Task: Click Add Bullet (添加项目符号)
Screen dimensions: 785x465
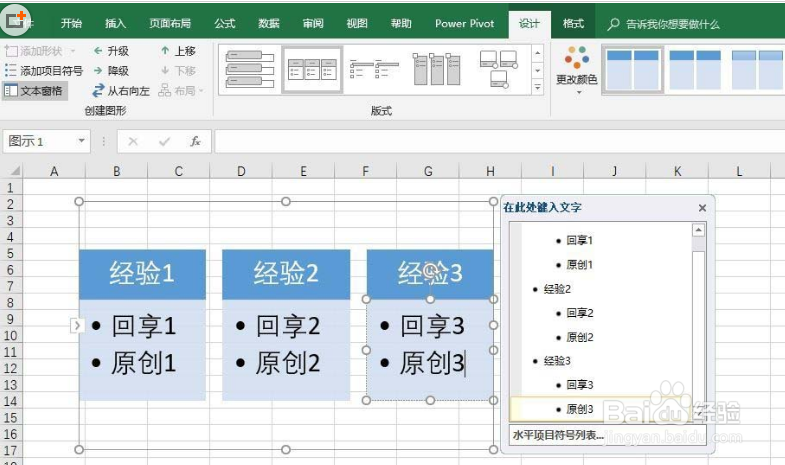Action: [x=44, y=71]
